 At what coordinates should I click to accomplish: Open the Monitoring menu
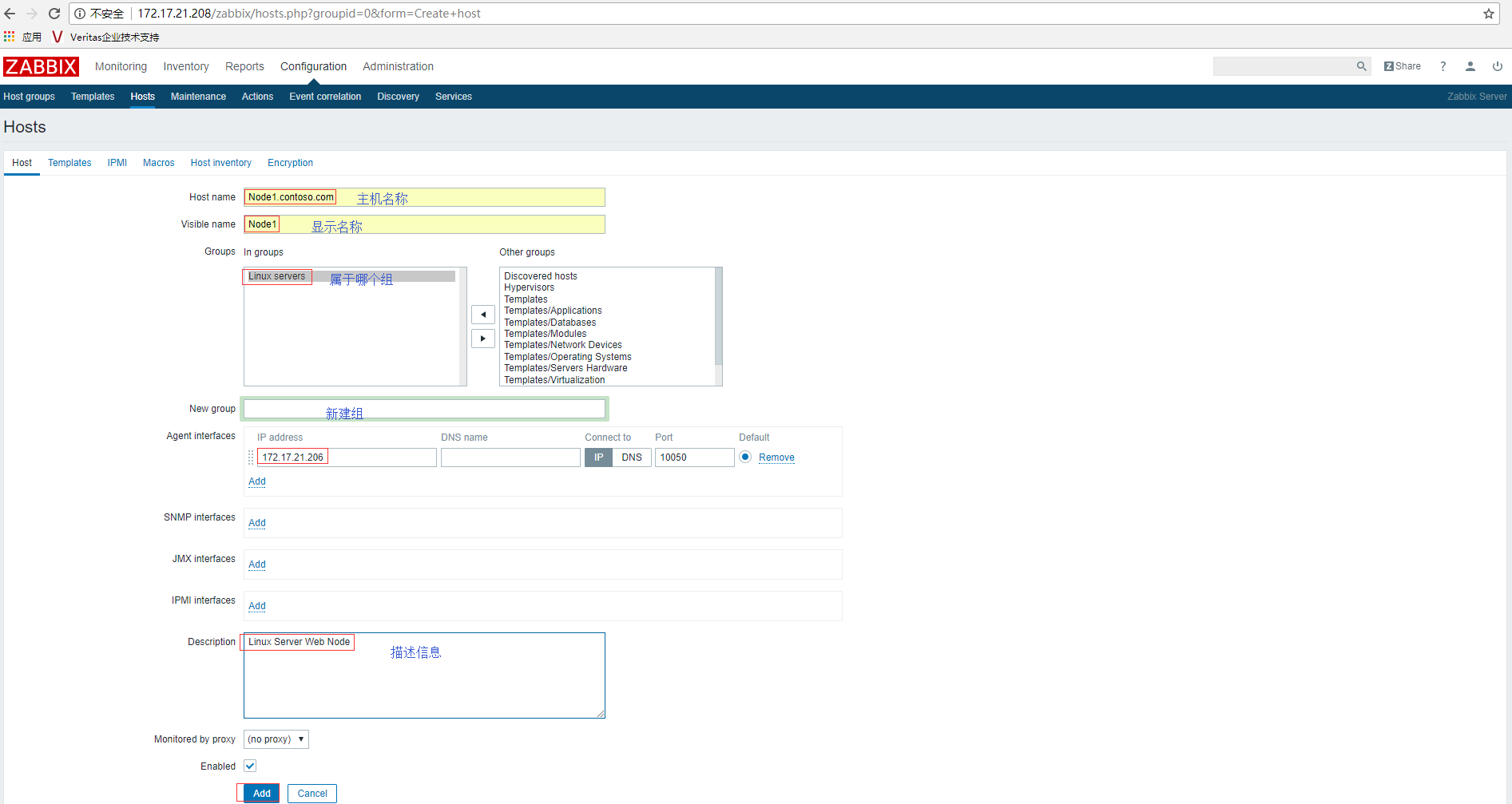coord(121,66)
